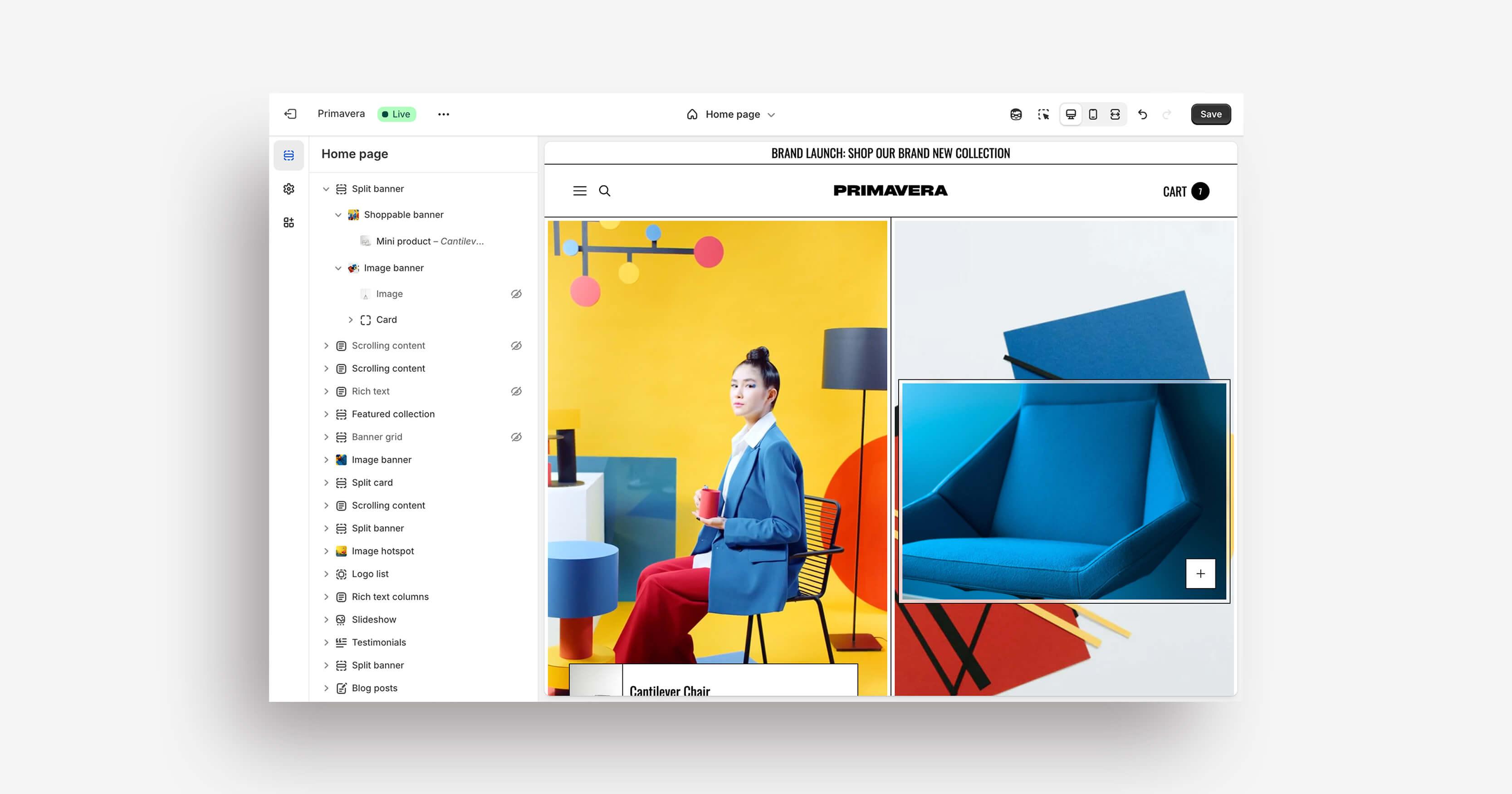Screen dimensions: 1512x794
Task: Expand the Image hotspot section
Action: click(x=326, y=551)
